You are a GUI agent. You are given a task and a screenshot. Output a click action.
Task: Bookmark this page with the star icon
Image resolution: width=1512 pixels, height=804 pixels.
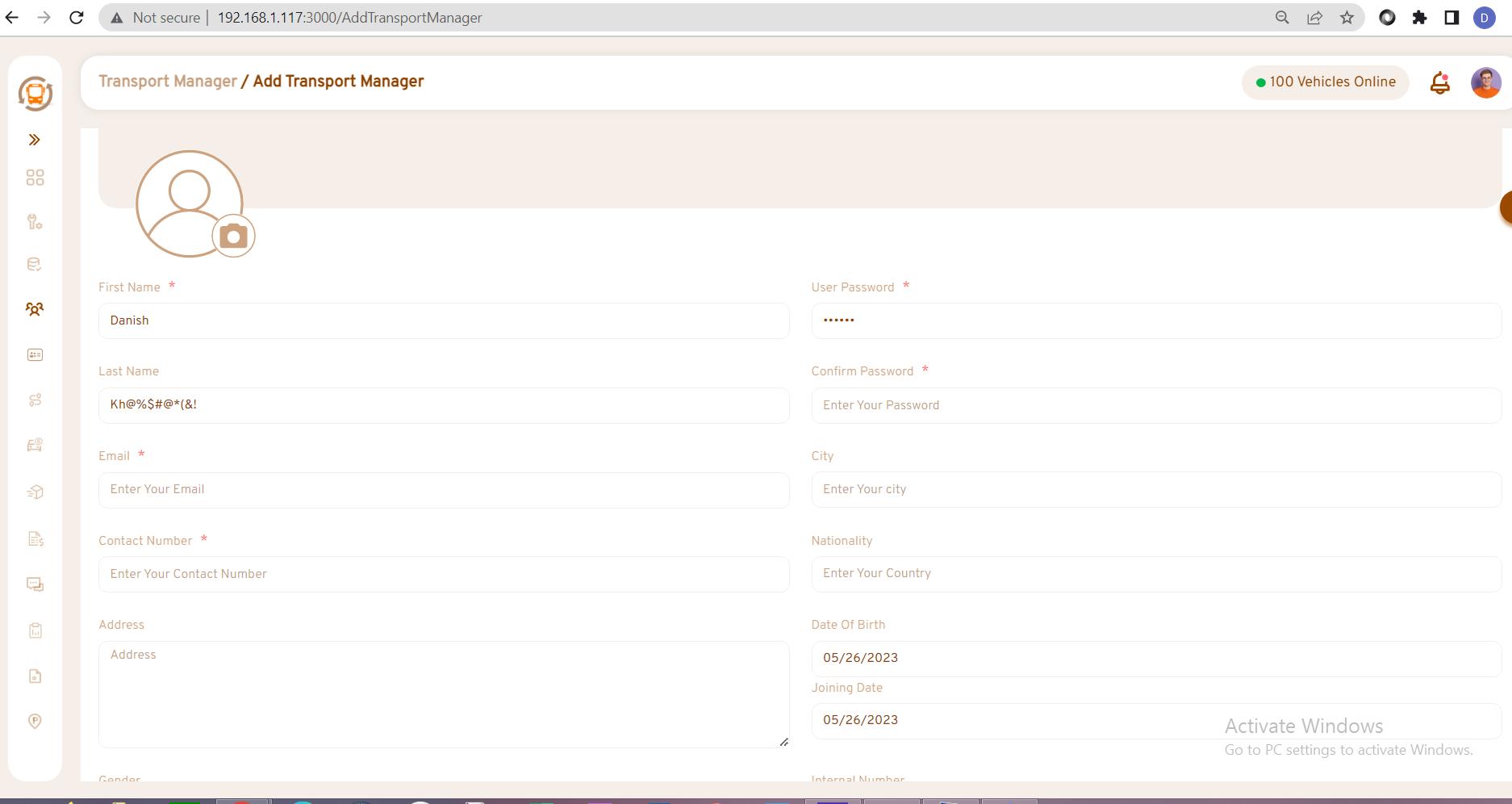[x=1347, y=18]
